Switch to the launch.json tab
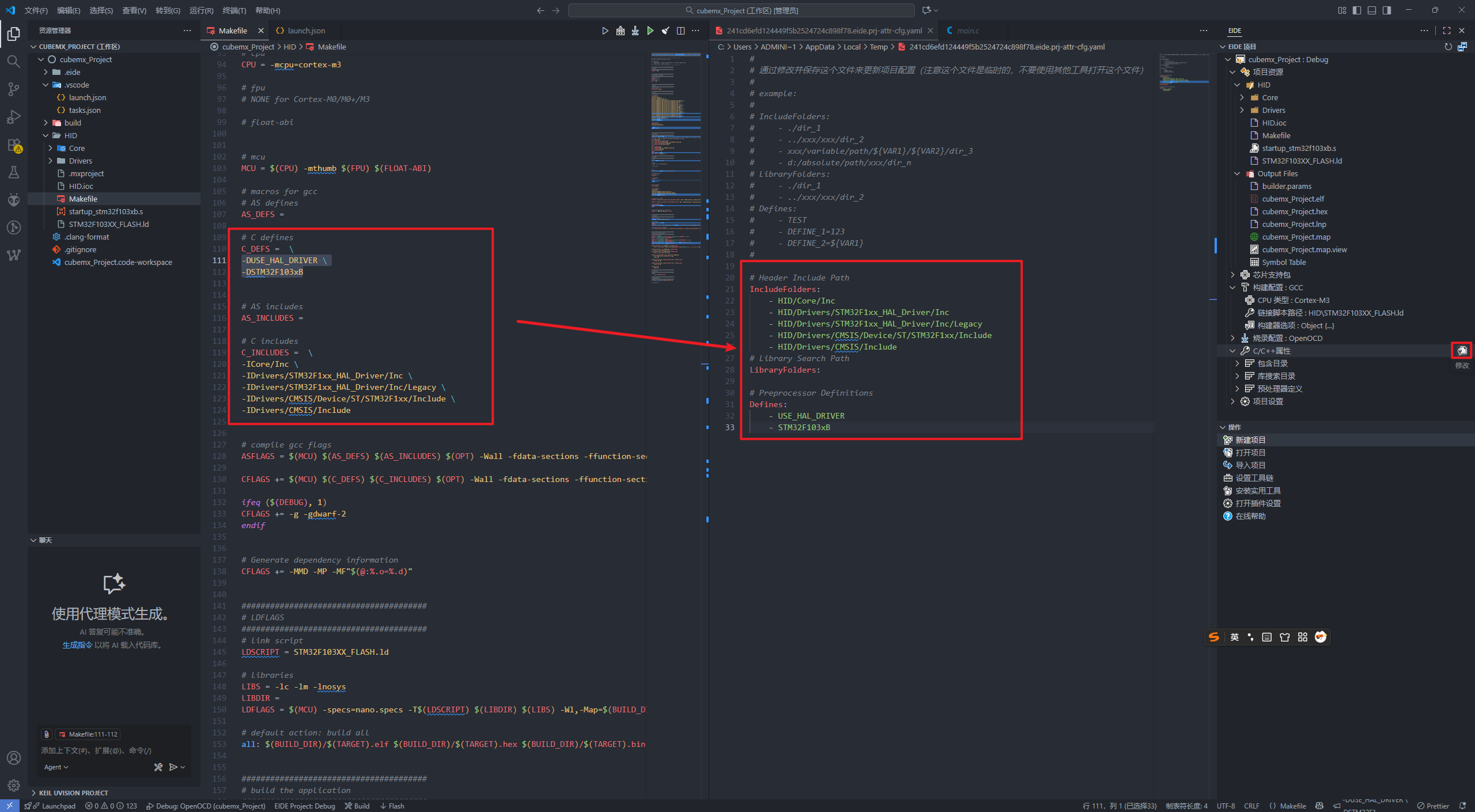1475x812 pixels. [x=305, y=31]
